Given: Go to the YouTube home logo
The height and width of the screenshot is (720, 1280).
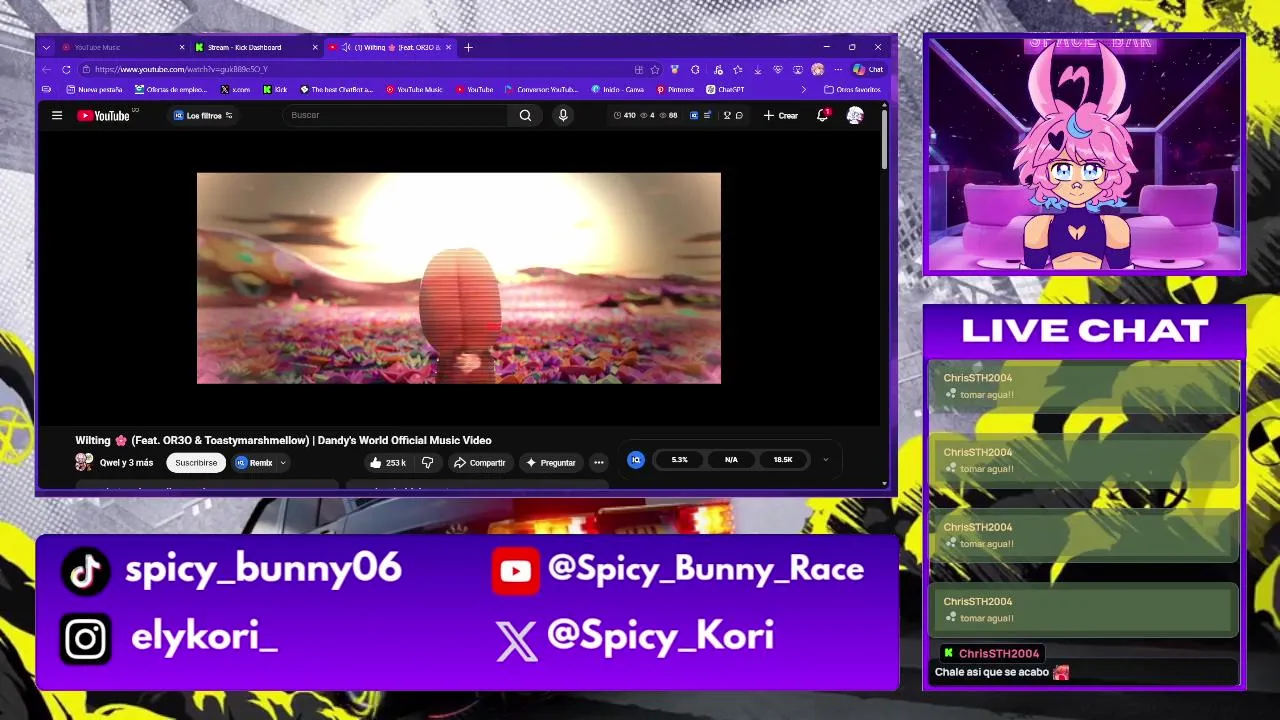Looking at the screenshot, I should coord(104,116).
